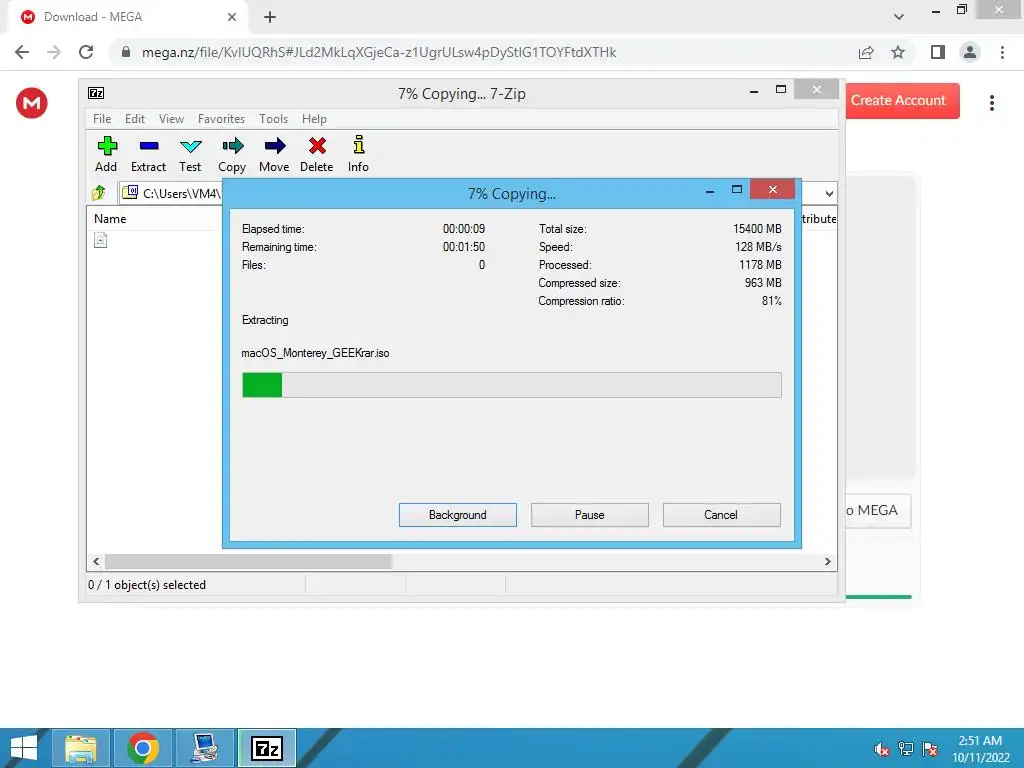This screenshot has height=768, width=1024.
Task: Click the Total size value 15400 MB
Action: (757, 229)
